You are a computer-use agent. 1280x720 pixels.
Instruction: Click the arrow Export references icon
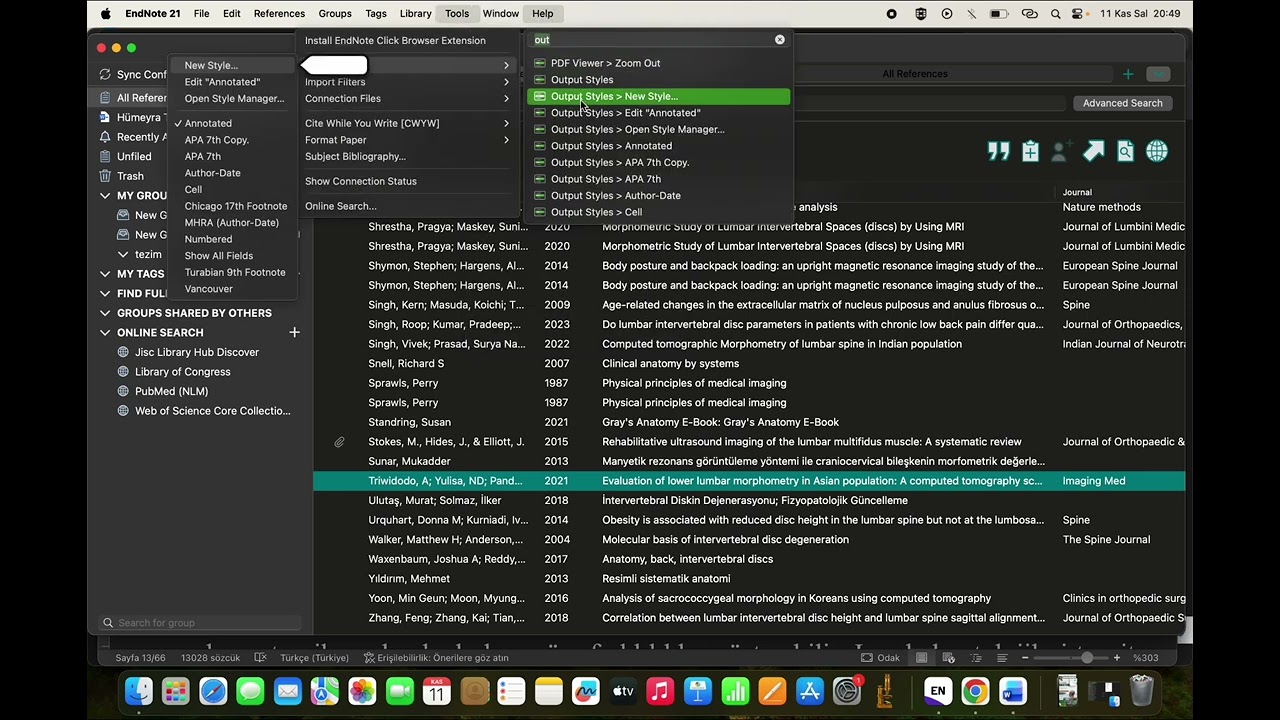(1093, 151)
